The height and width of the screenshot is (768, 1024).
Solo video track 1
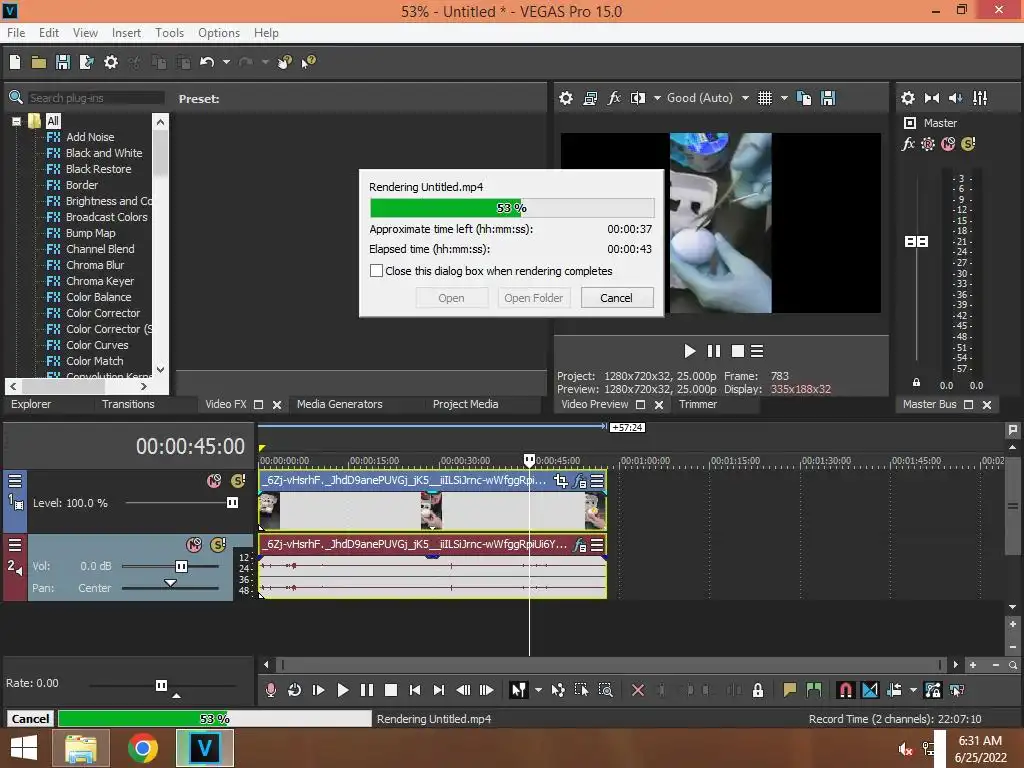238,481
